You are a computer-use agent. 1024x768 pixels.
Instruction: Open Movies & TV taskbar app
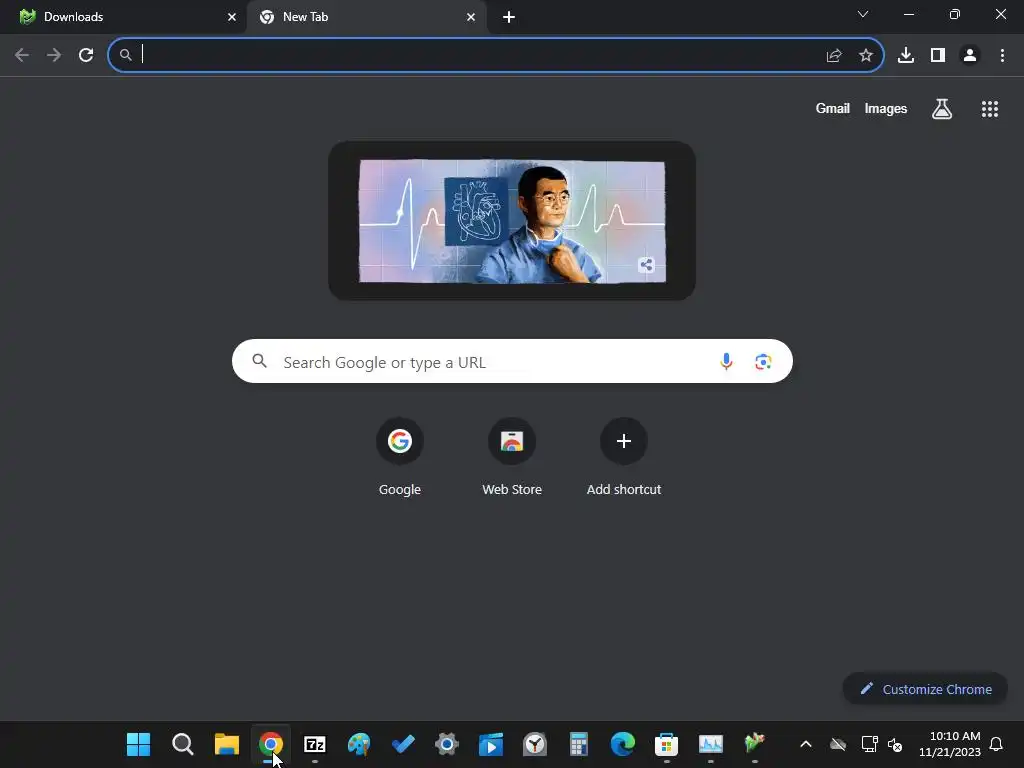tap(491, 744)
